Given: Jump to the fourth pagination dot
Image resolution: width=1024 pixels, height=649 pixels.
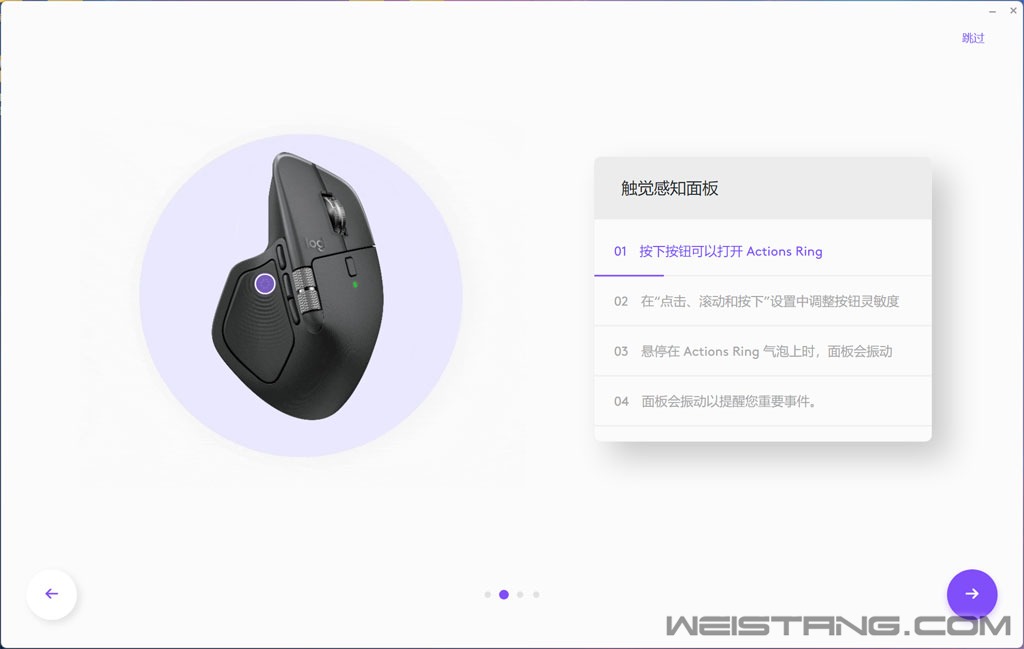Looking at the screenshot, I should pyautogui.click(x=536, y=595).
